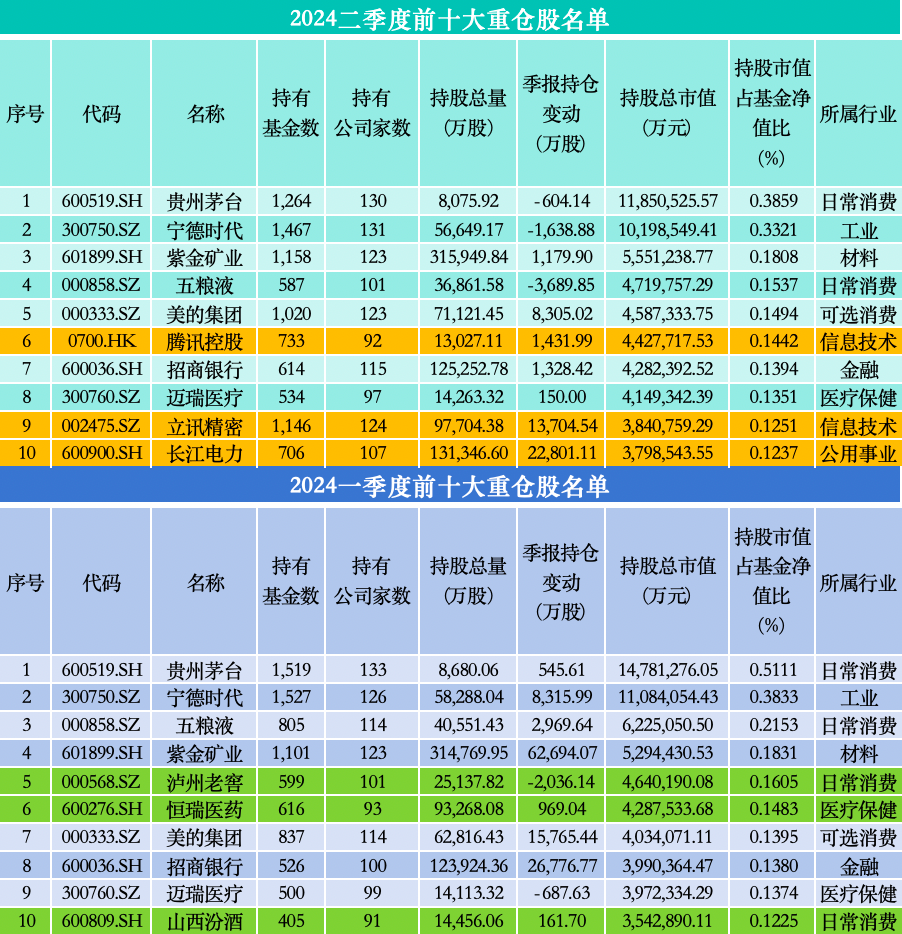Click share total '93,268.08'

pyautogui.click(x=469, y=809)
